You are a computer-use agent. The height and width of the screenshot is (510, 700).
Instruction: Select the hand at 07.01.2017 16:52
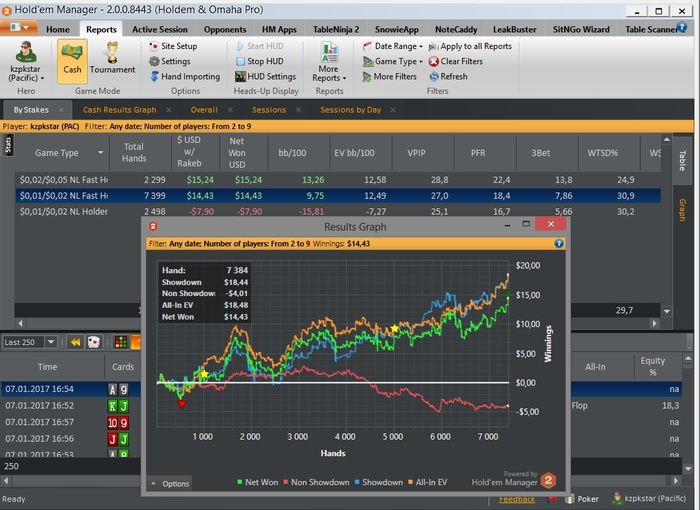click(x=71, y=405)
